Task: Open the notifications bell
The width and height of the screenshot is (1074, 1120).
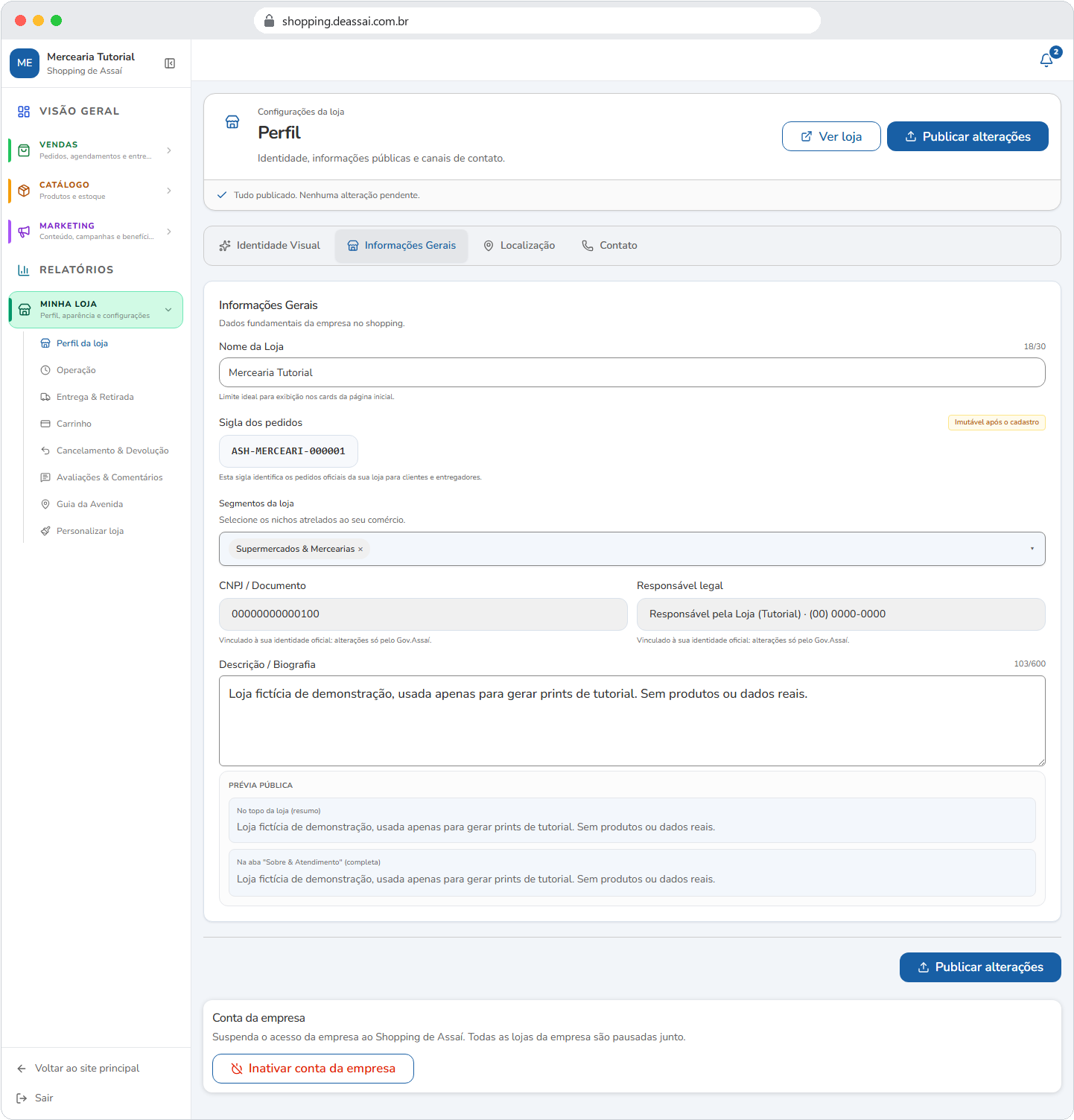Action: tap(1046, 60)
